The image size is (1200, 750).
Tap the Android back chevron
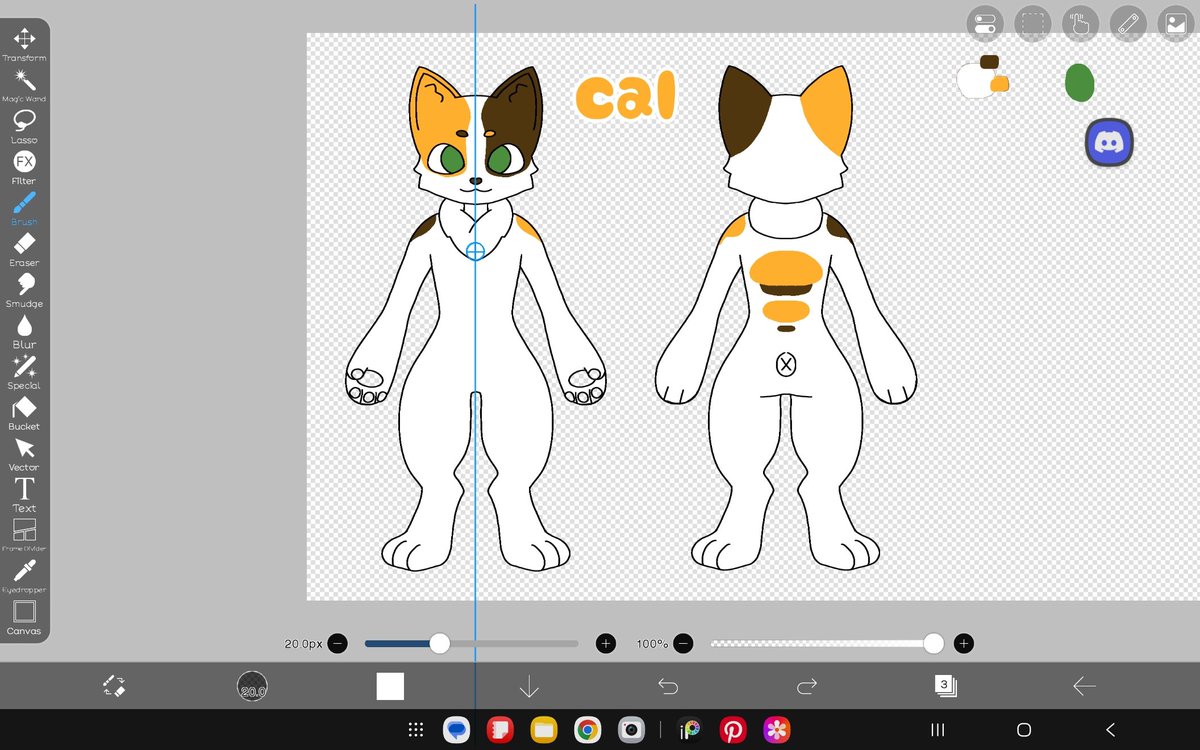1110,730
